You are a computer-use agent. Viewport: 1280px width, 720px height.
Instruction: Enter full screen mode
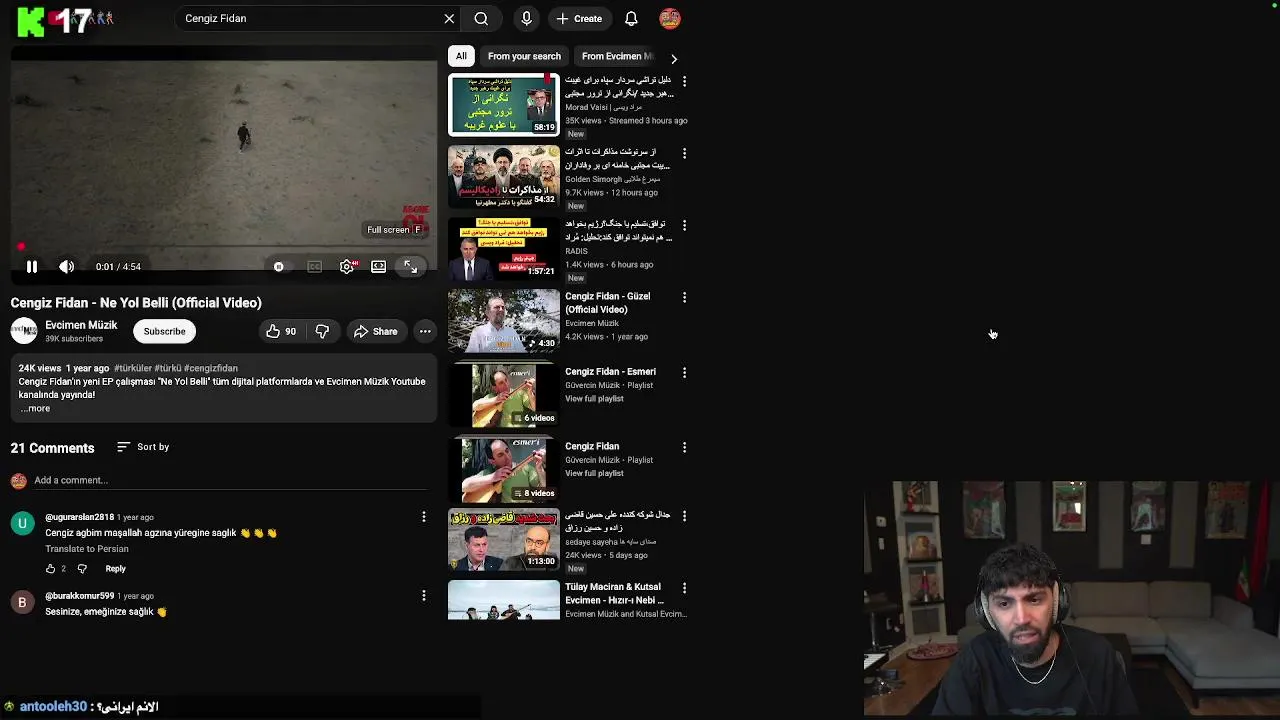[x=410, y=267]
